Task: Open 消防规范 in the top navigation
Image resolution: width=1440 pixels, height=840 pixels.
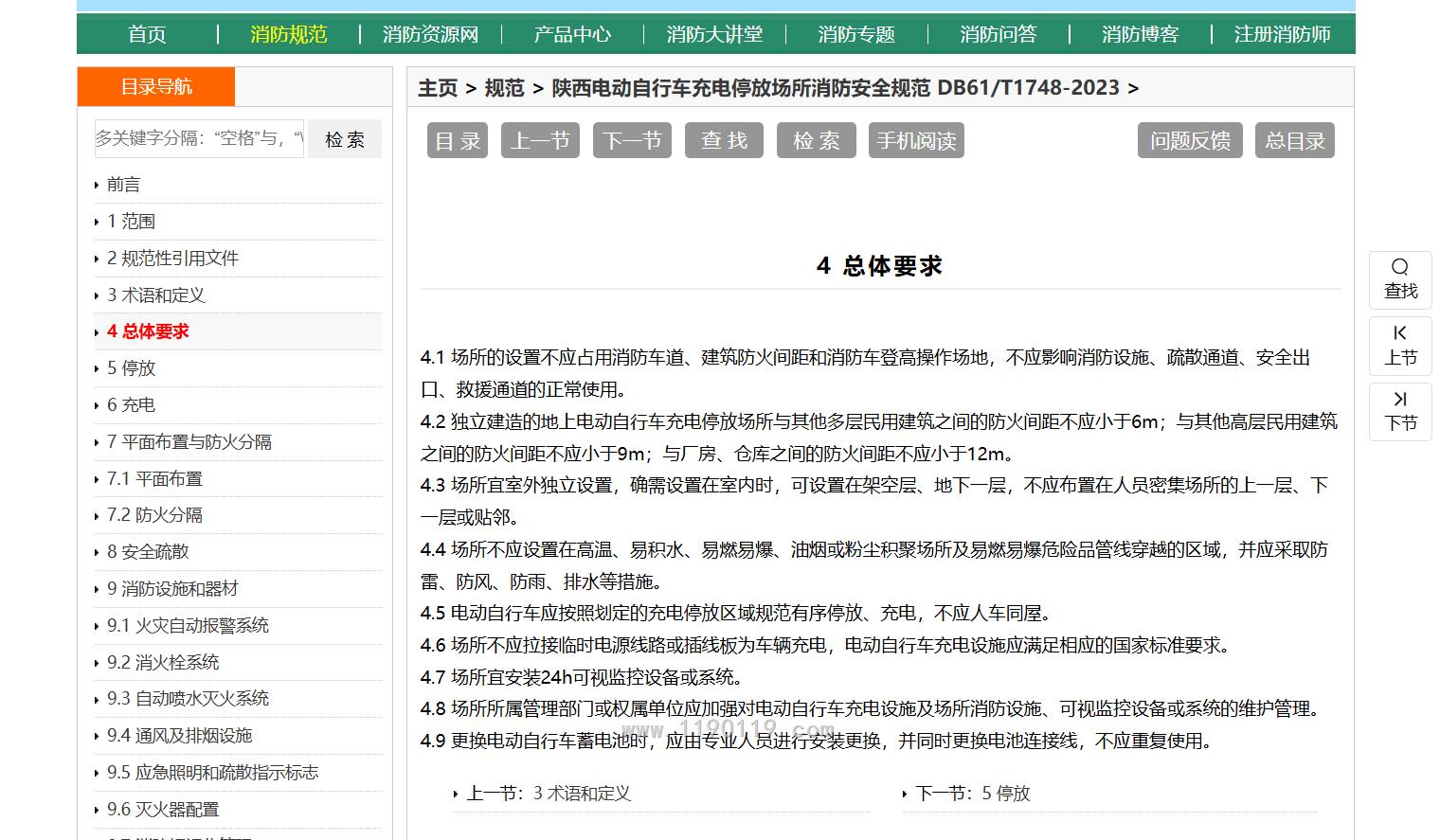Action: tap(288, 35)
